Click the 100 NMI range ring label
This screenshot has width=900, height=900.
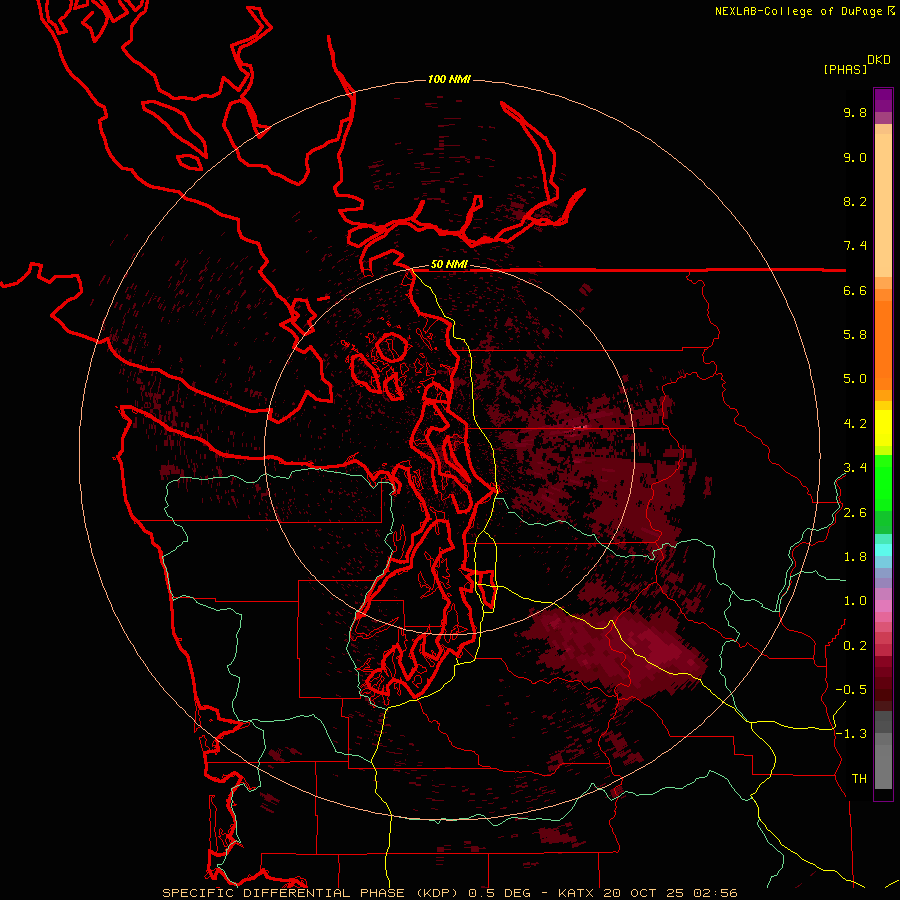449,79
